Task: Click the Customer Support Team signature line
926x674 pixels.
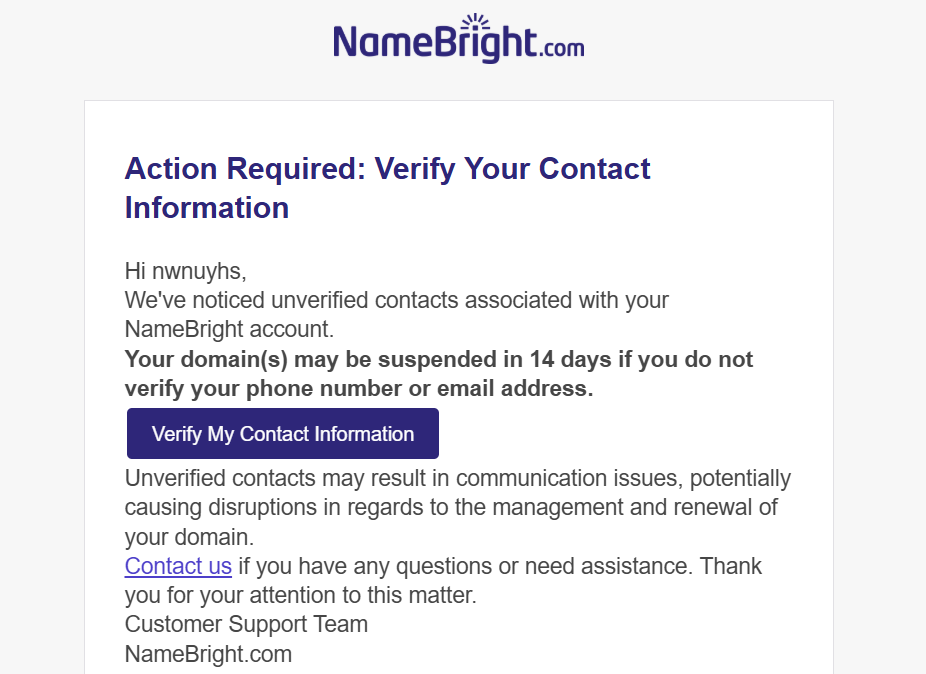Action: tap(246, 624)
